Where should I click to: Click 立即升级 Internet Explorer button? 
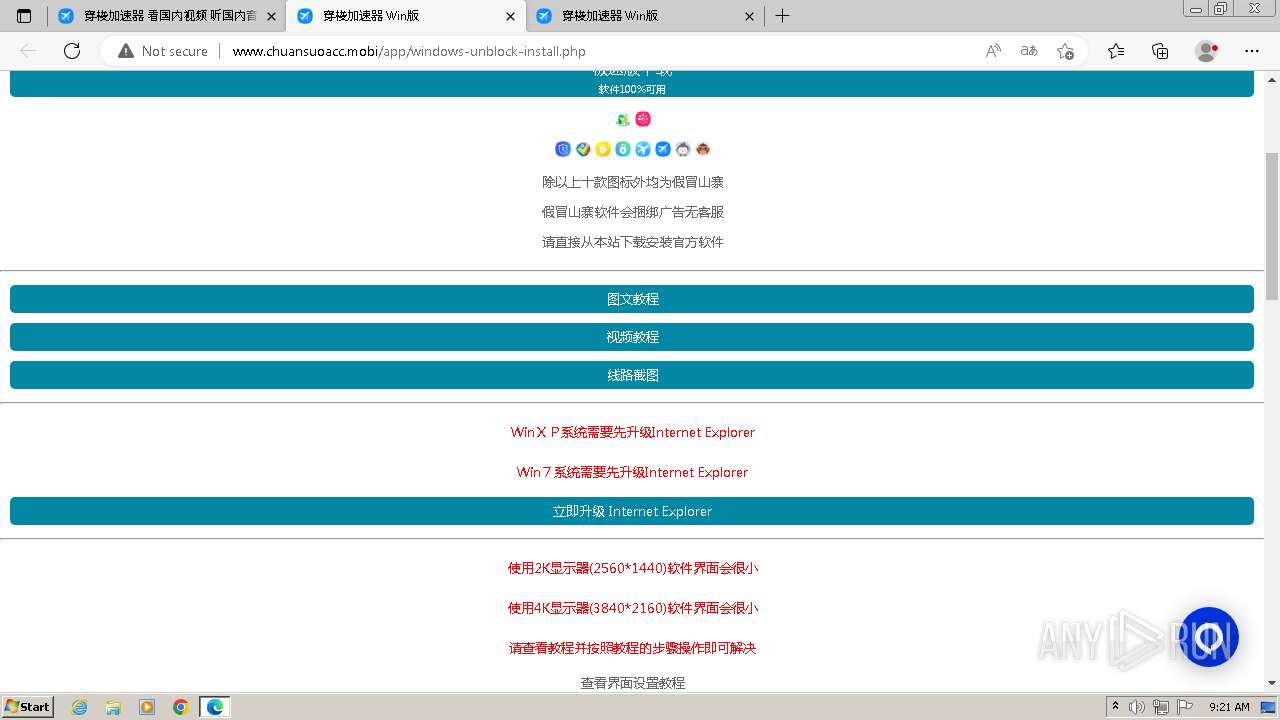tap(632, 511)
